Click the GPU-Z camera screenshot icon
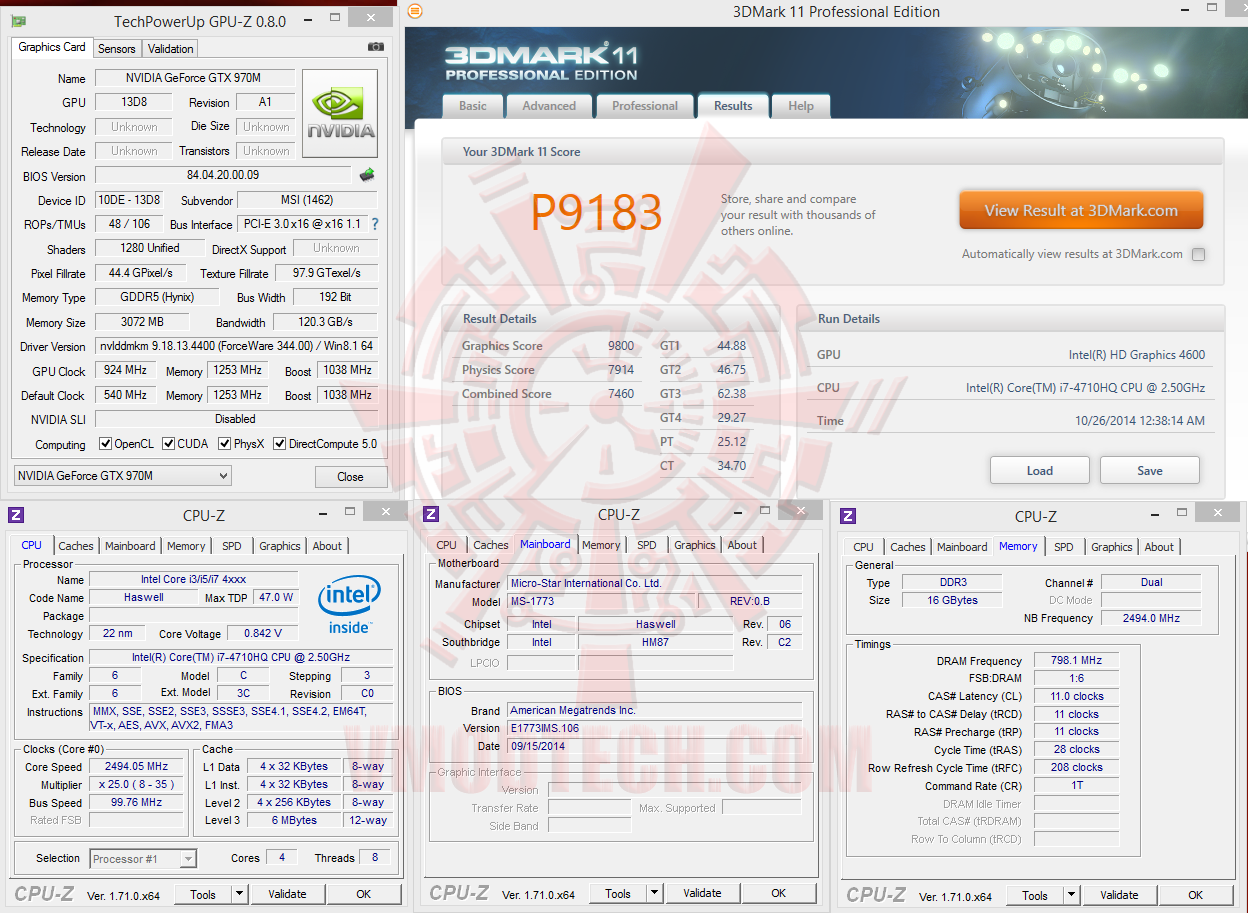This screenshot has width=1248, height=913. point(375,47)
